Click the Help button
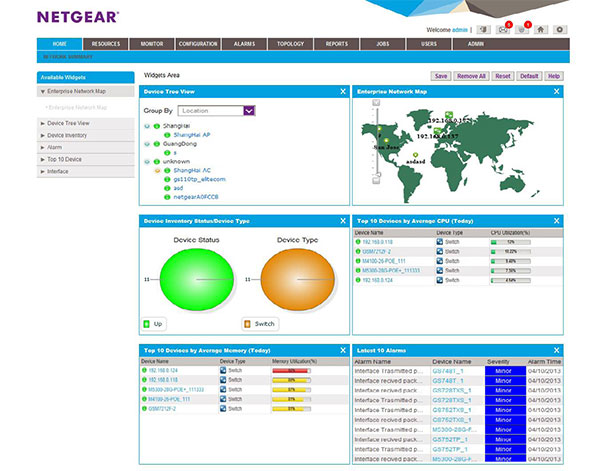 click(x=554, y=76)
